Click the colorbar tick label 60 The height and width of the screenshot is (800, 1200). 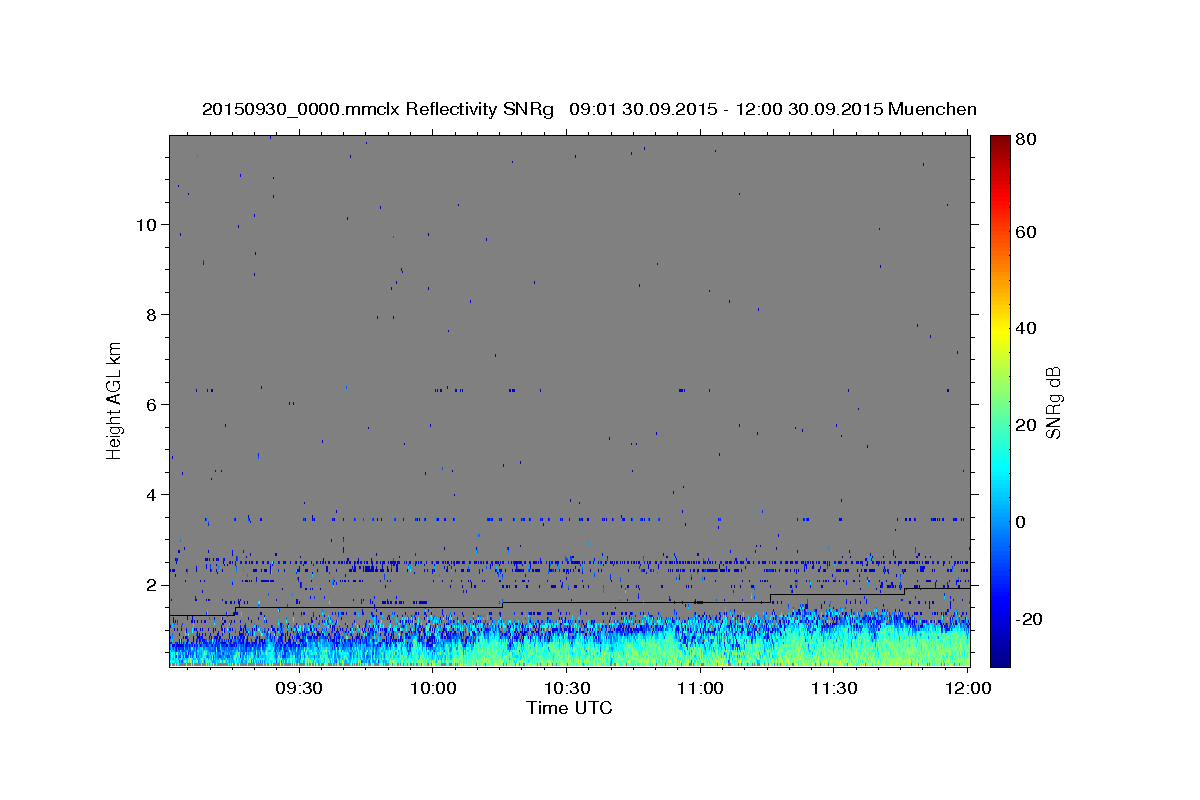click(1026, 232)
